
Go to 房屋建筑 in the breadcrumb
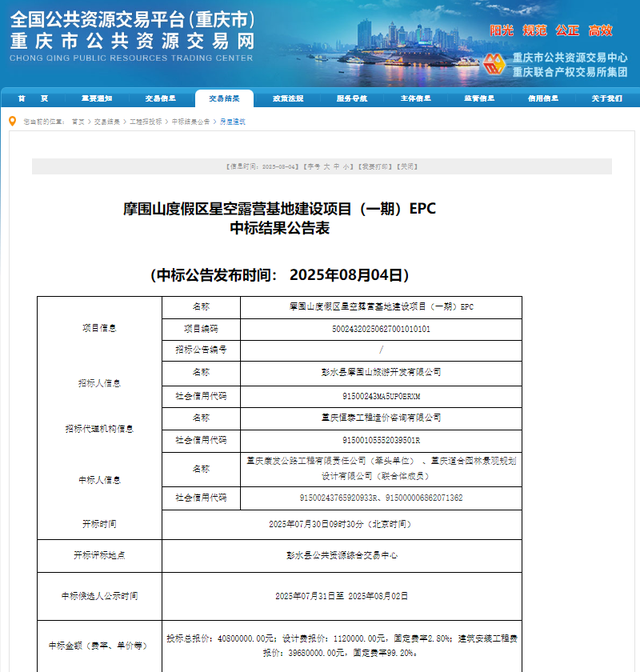(232, 122)
